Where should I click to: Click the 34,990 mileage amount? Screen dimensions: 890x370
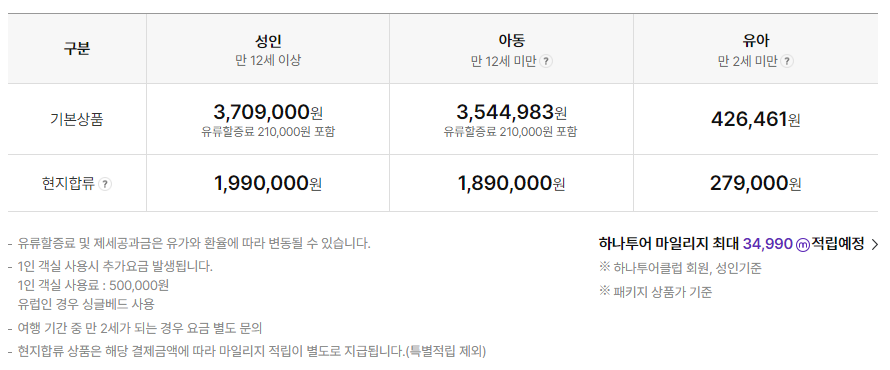pos(767,244)
